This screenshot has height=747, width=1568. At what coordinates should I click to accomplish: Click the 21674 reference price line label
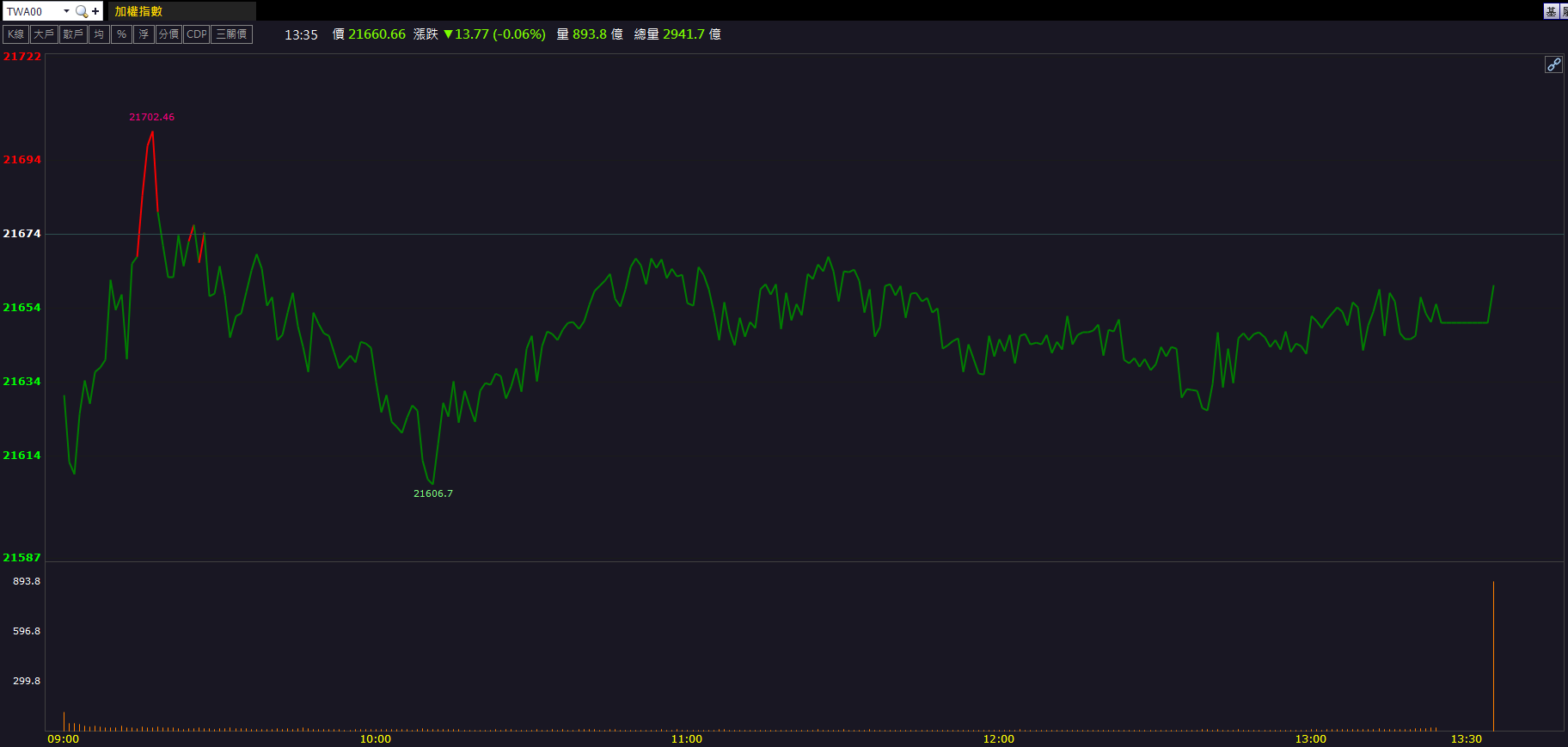tap(21, 234)
